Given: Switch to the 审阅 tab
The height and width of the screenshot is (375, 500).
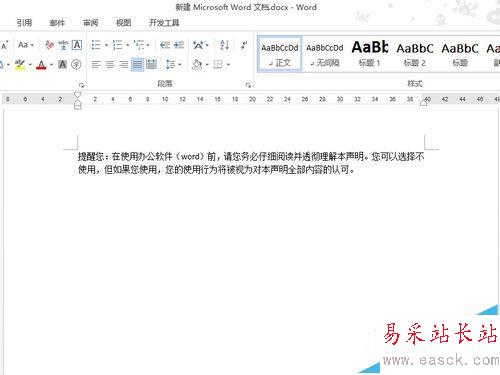Looking at the screenshot, I should pyautogui.click(x=90, y=23).
